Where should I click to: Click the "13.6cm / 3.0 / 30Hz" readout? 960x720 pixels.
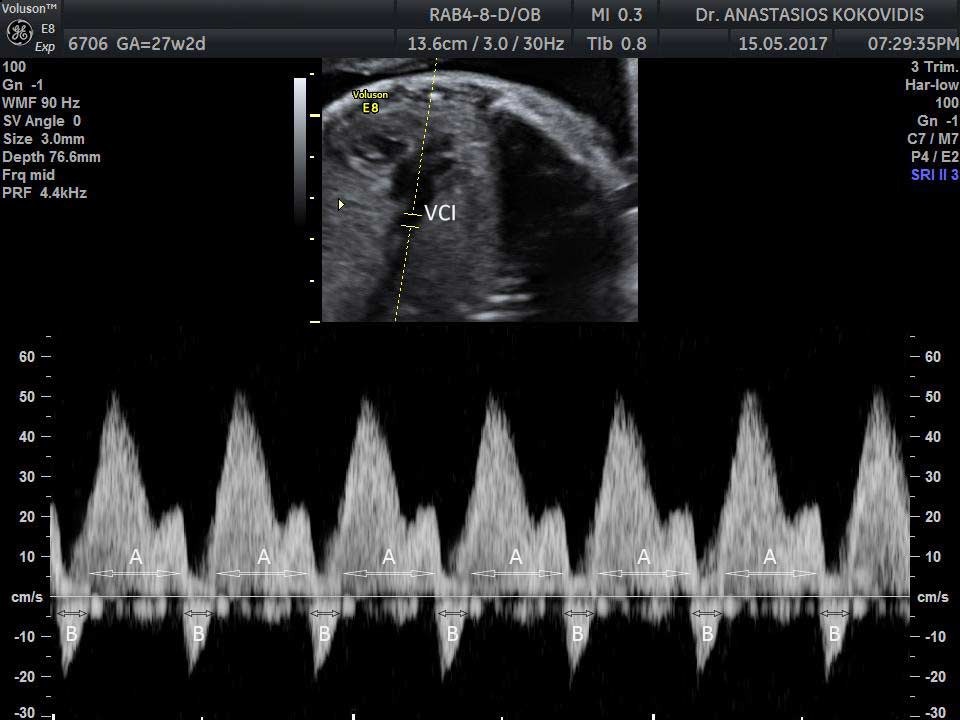click(486, 44)
